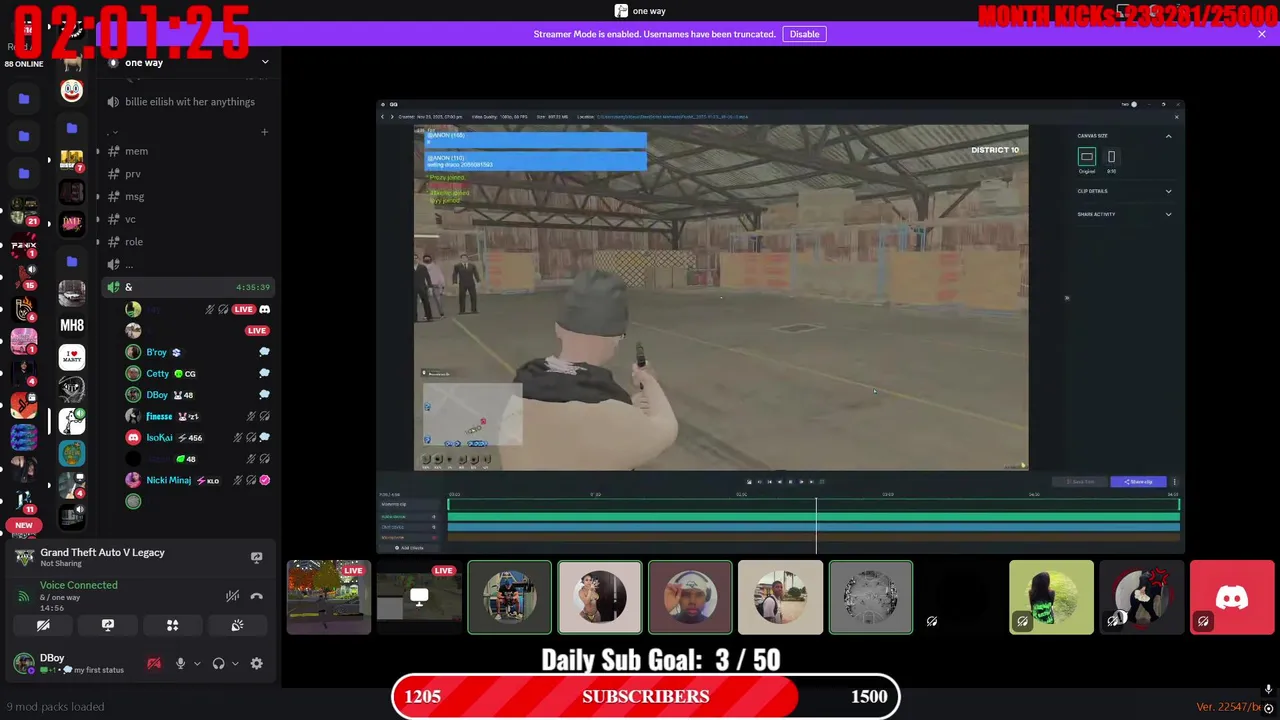Click the Share Your Screen button
This screenshot has height=720, width=1280.
point(108,625)
